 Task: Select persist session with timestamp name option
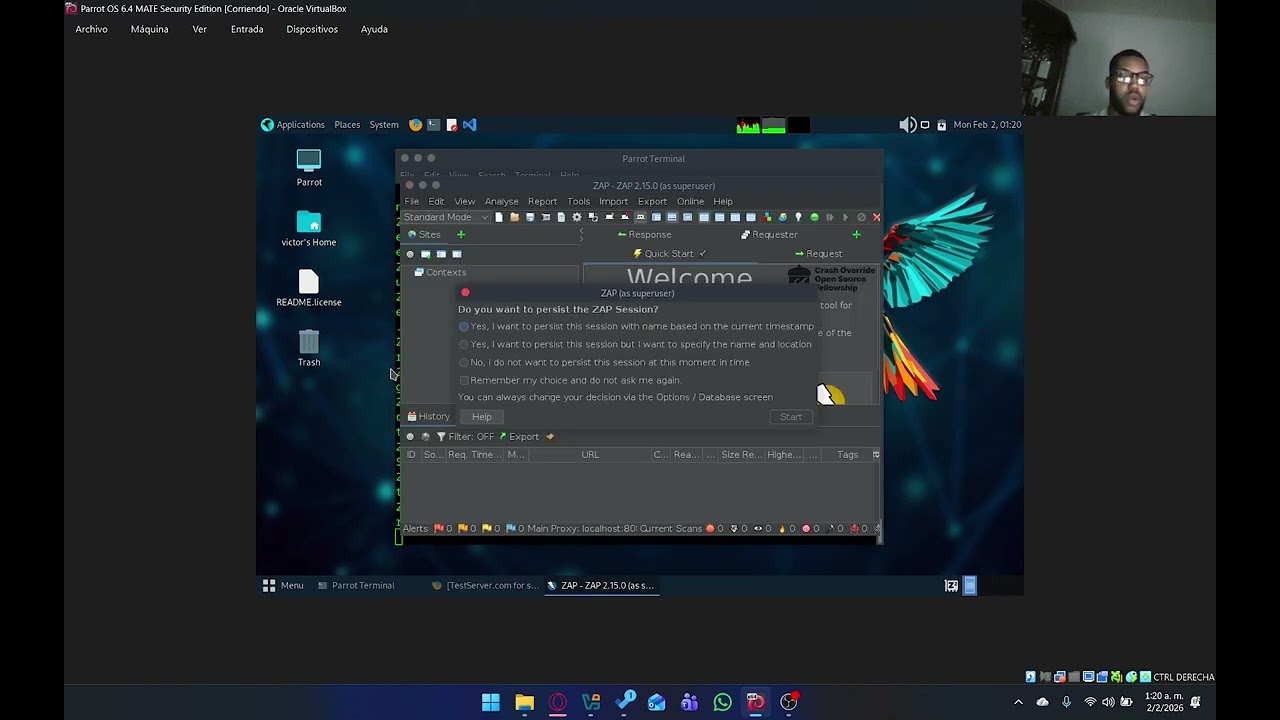pyautogui.click(x=636, y=326)
